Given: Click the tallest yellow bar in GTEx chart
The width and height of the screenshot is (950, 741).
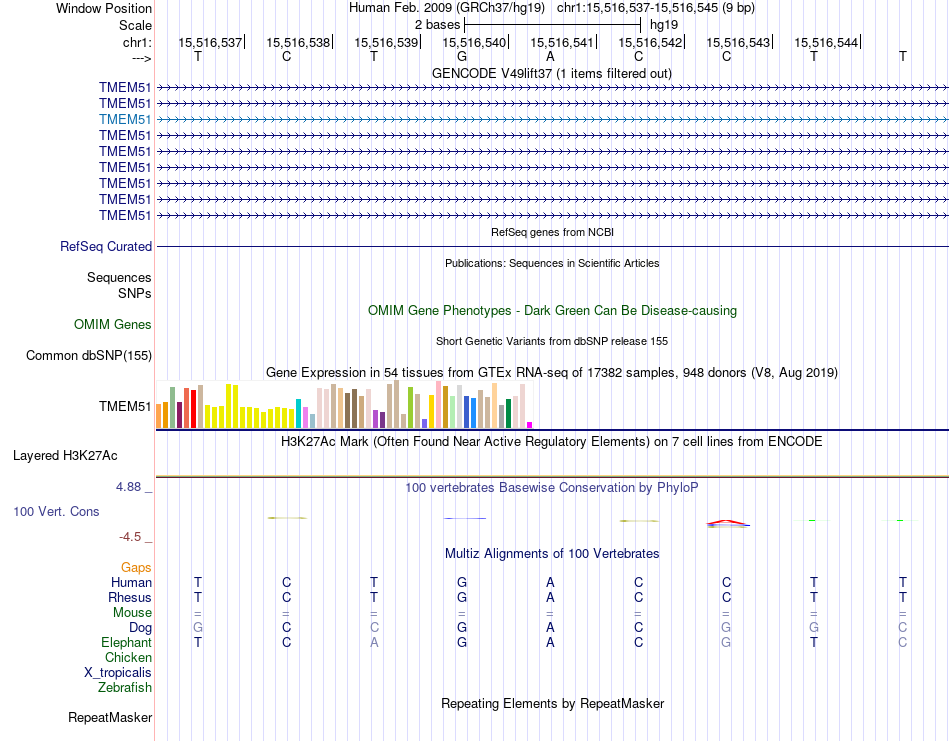Looking at the screenshot, I should click(x=230, y=406).
